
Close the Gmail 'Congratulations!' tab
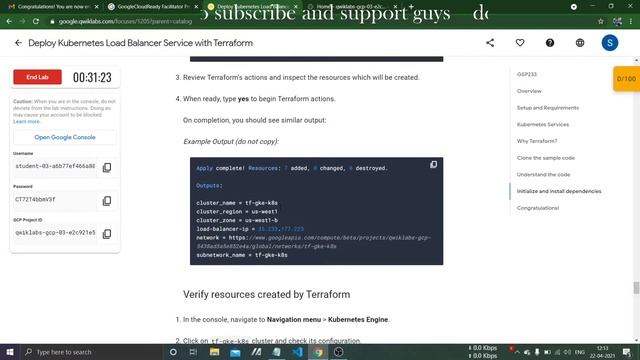point(97,7)
